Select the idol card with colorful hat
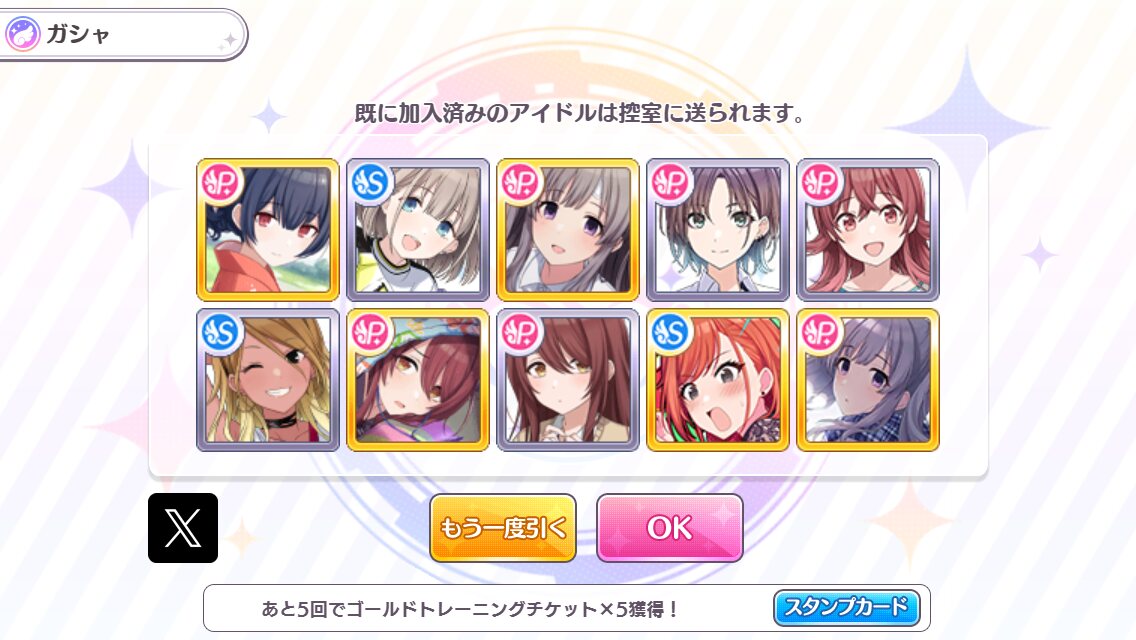 pos(418,380)
